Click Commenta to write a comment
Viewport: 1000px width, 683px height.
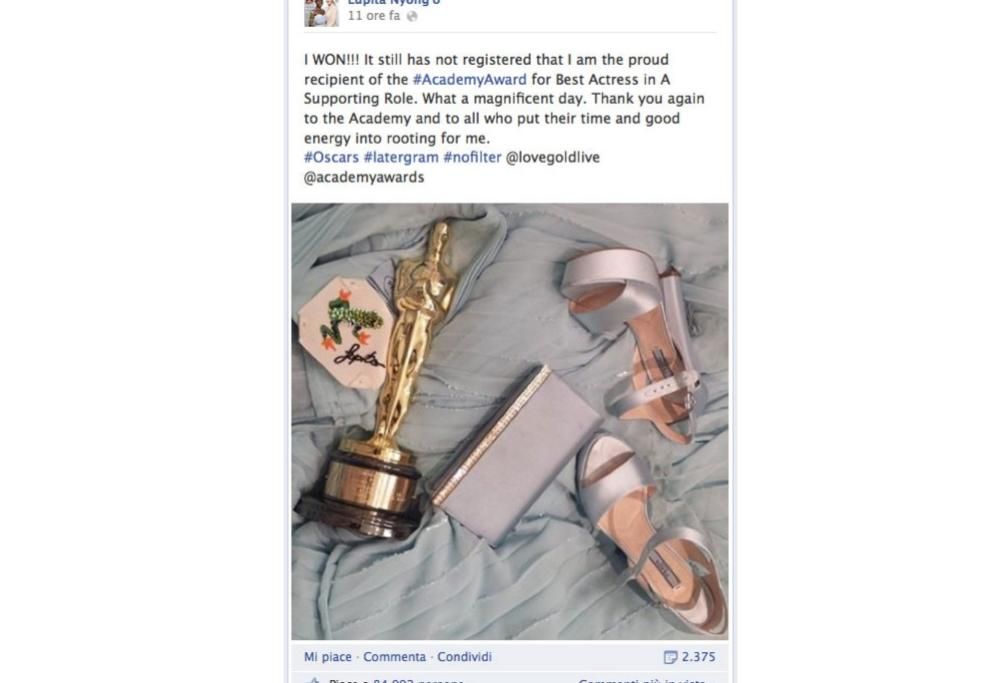(394, 657)
